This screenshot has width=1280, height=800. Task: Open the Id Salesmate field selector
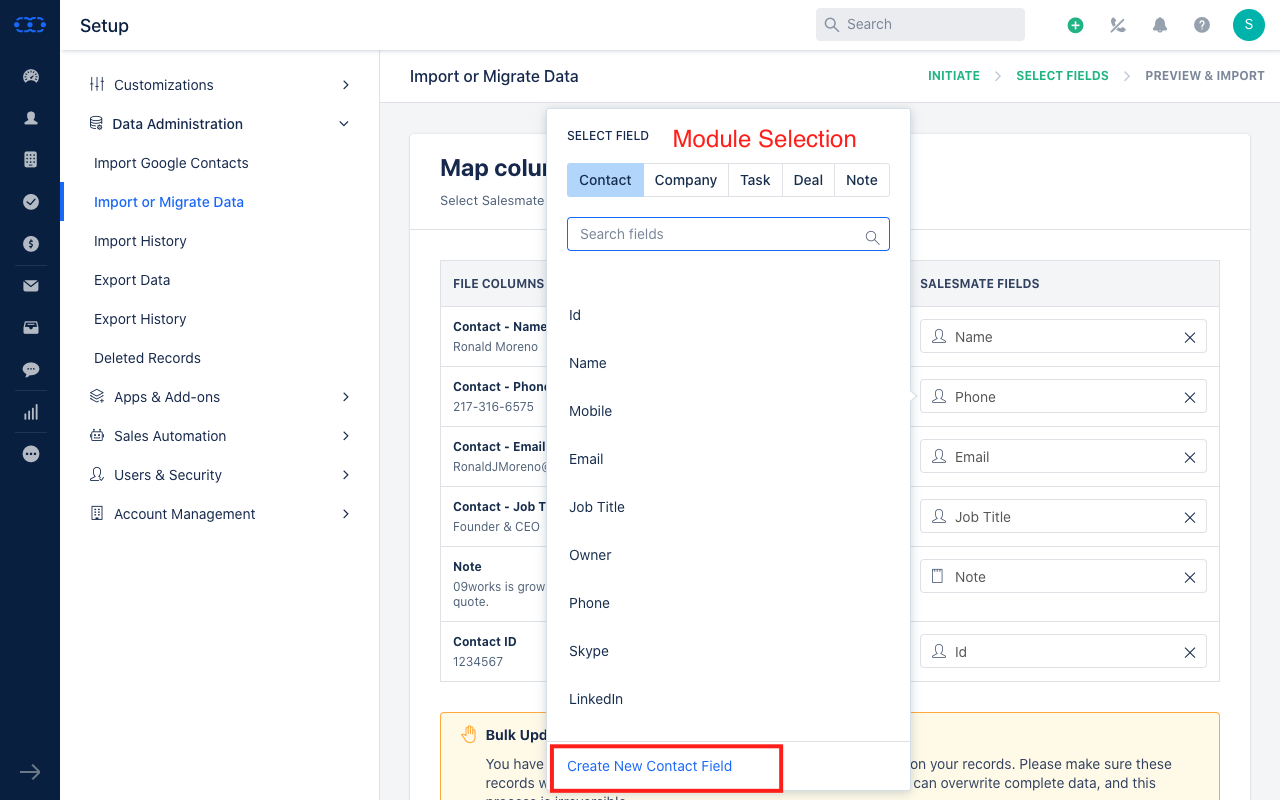coord(1063,652)
